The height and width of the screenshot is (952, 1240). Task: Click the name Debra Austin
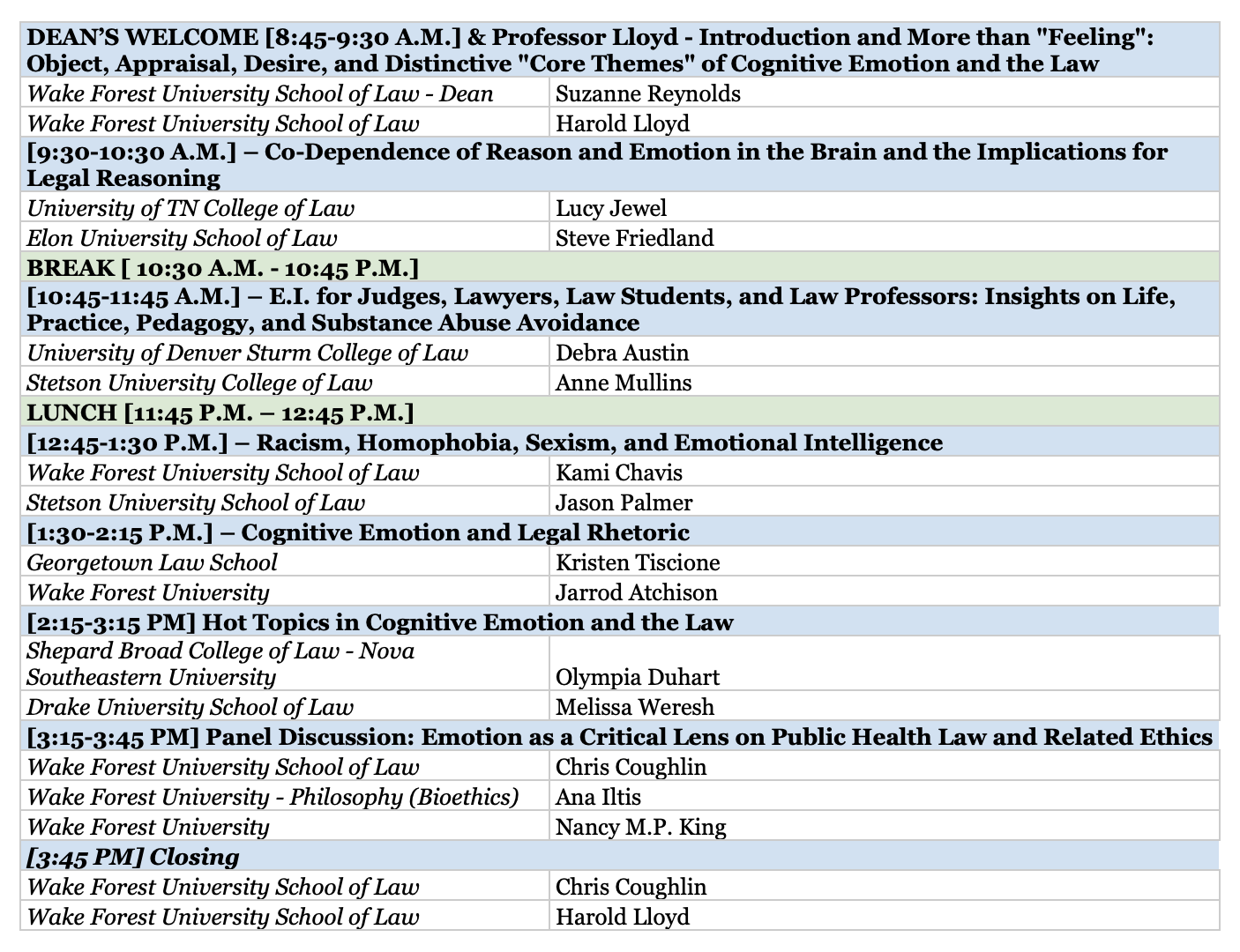(x=622, y=353)
